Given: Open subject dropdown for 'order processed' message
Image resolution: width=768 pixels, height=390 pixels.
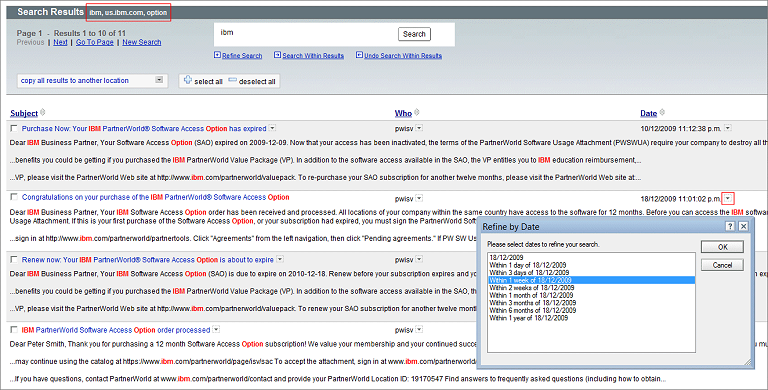Looking at the screenshot, I should [x=216, y=330].
